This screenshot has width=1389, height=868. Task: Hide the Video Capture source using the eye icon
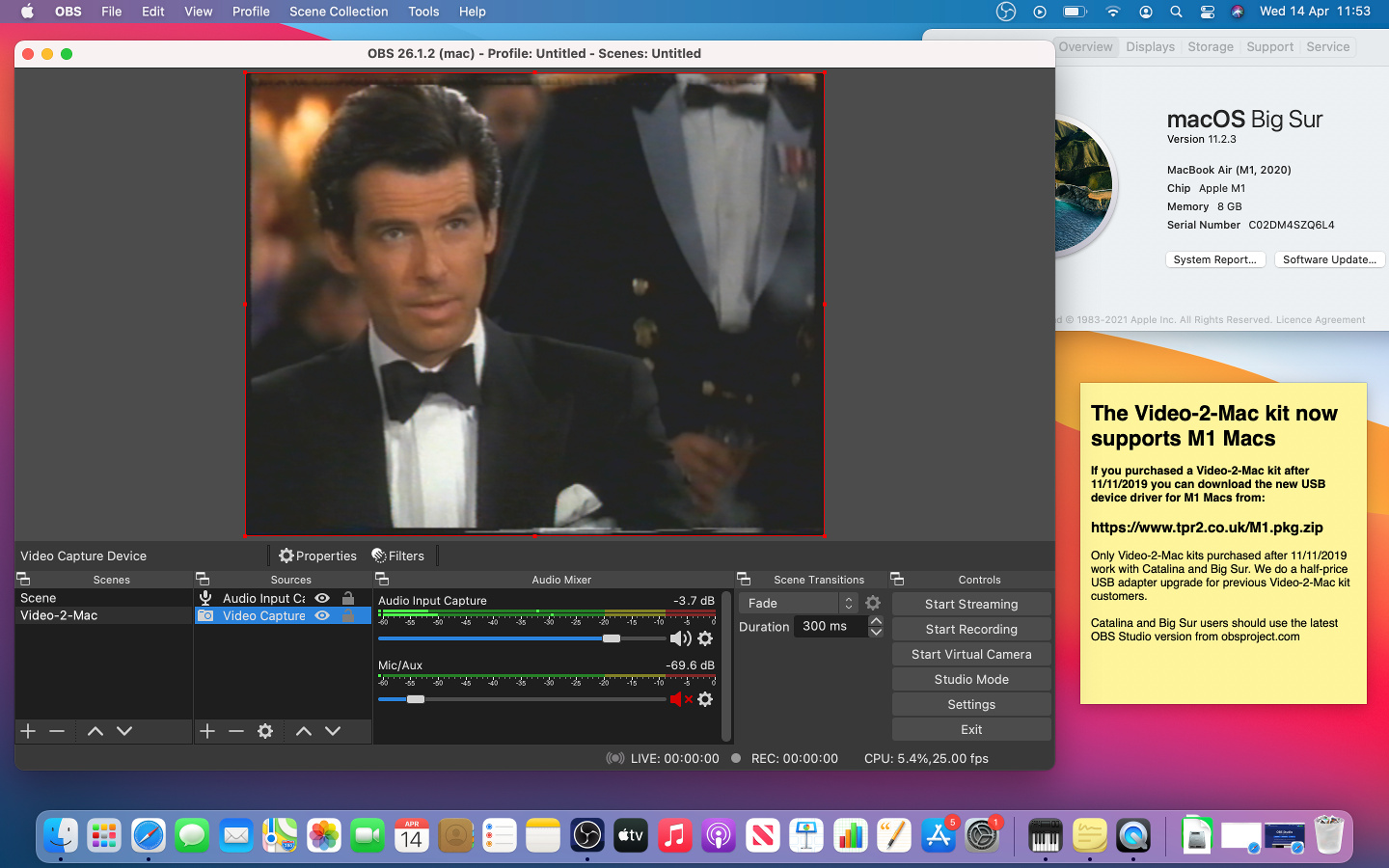coord(323,615)
